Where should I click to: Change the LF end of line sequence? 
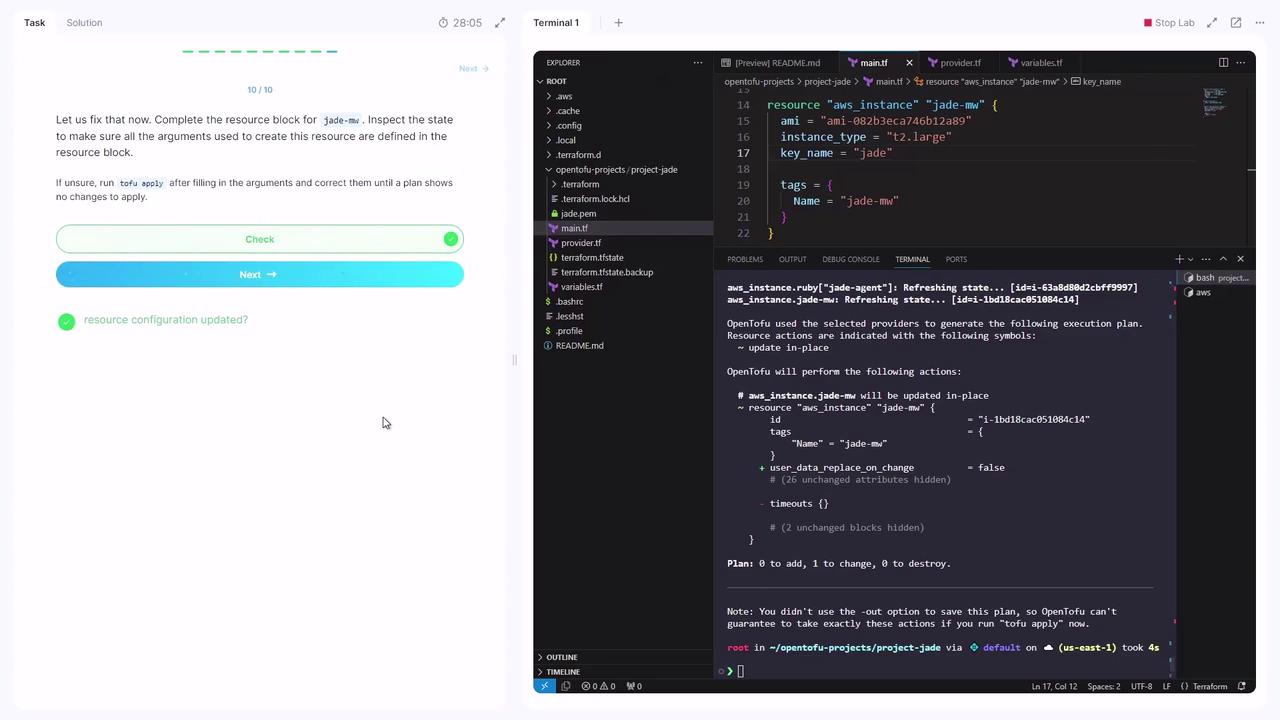[1166, 686]
